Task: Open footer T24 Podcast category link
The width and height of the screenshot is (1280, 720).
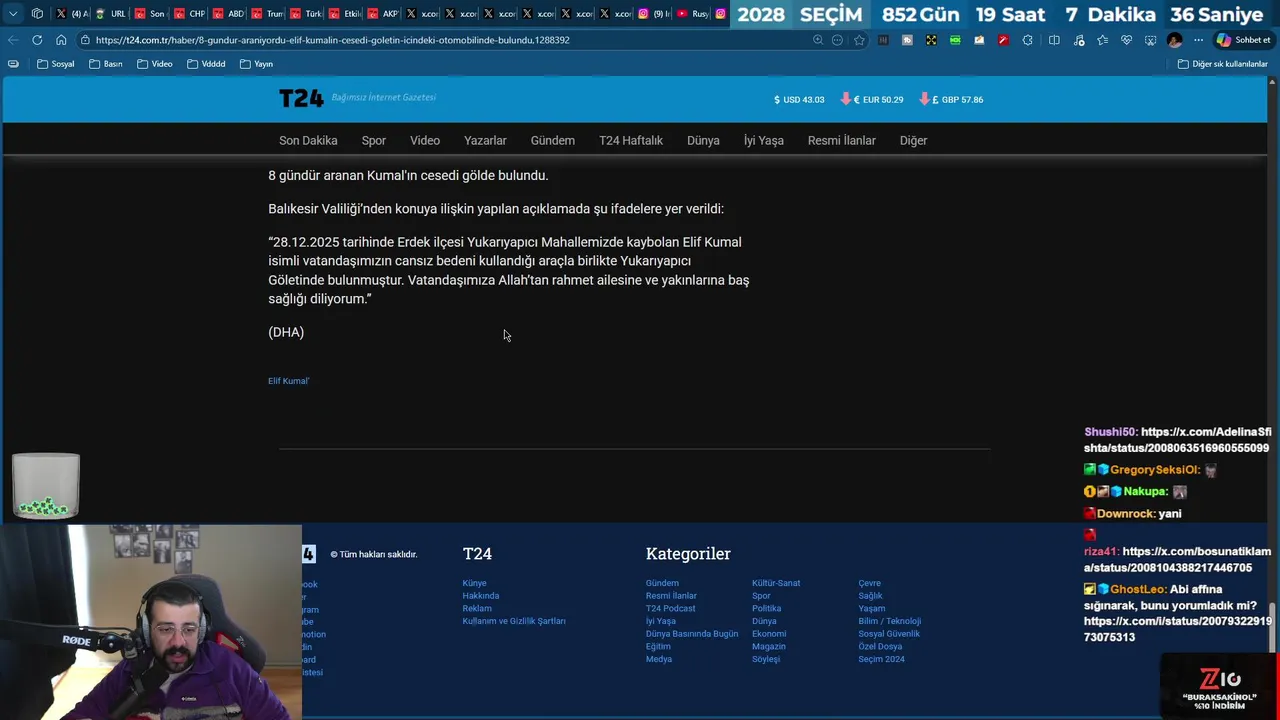Action: coord(670,608)
